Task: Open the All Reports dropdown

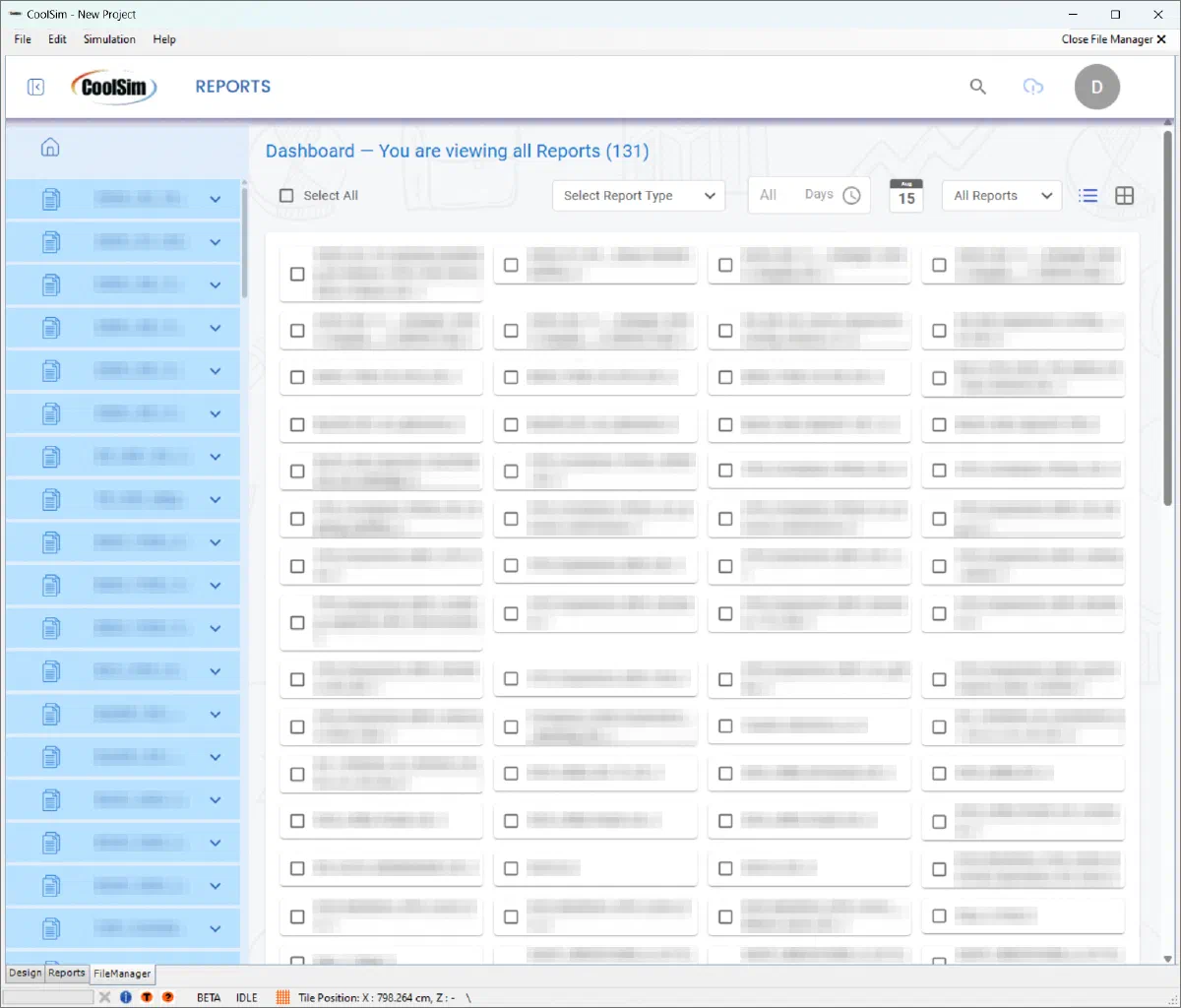Action: click(1002, 195)
